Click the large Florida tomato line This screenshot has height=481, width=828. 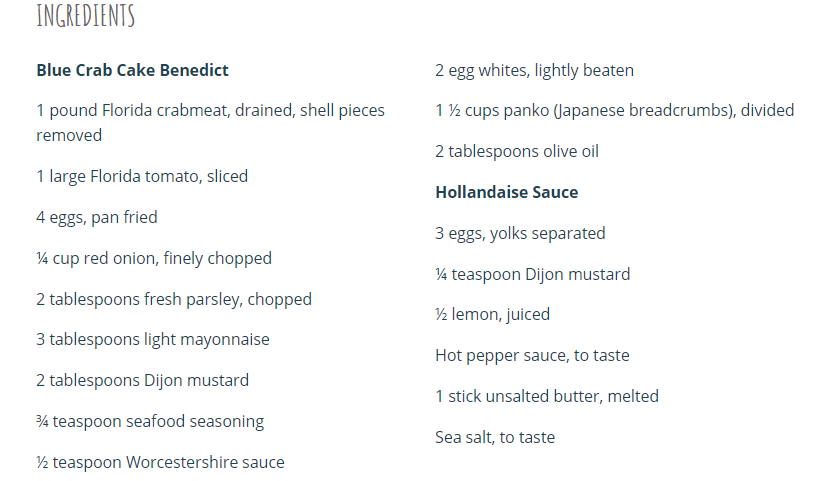click(142, 176)
